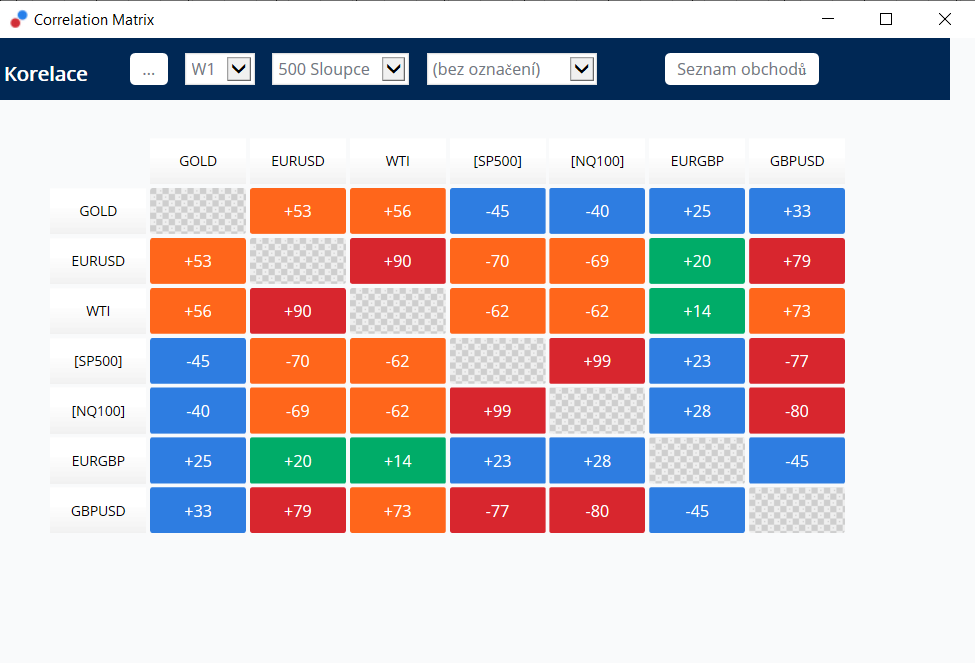The width and height of the screenshot is (975, 663).
Task: Click [NQ100] row GBPUSD cell -80
Action: click(x=797, y=411)
